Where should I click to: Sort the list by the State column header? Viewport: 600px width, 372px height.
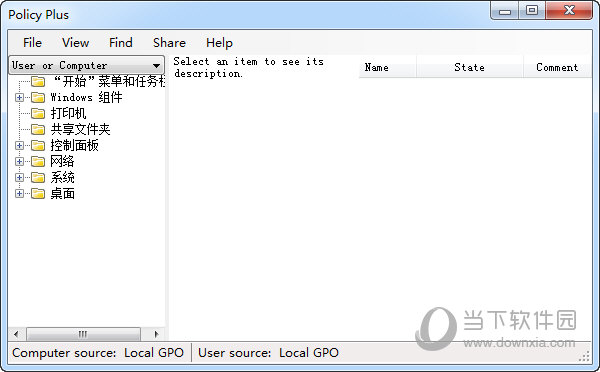tap(470, 67)
